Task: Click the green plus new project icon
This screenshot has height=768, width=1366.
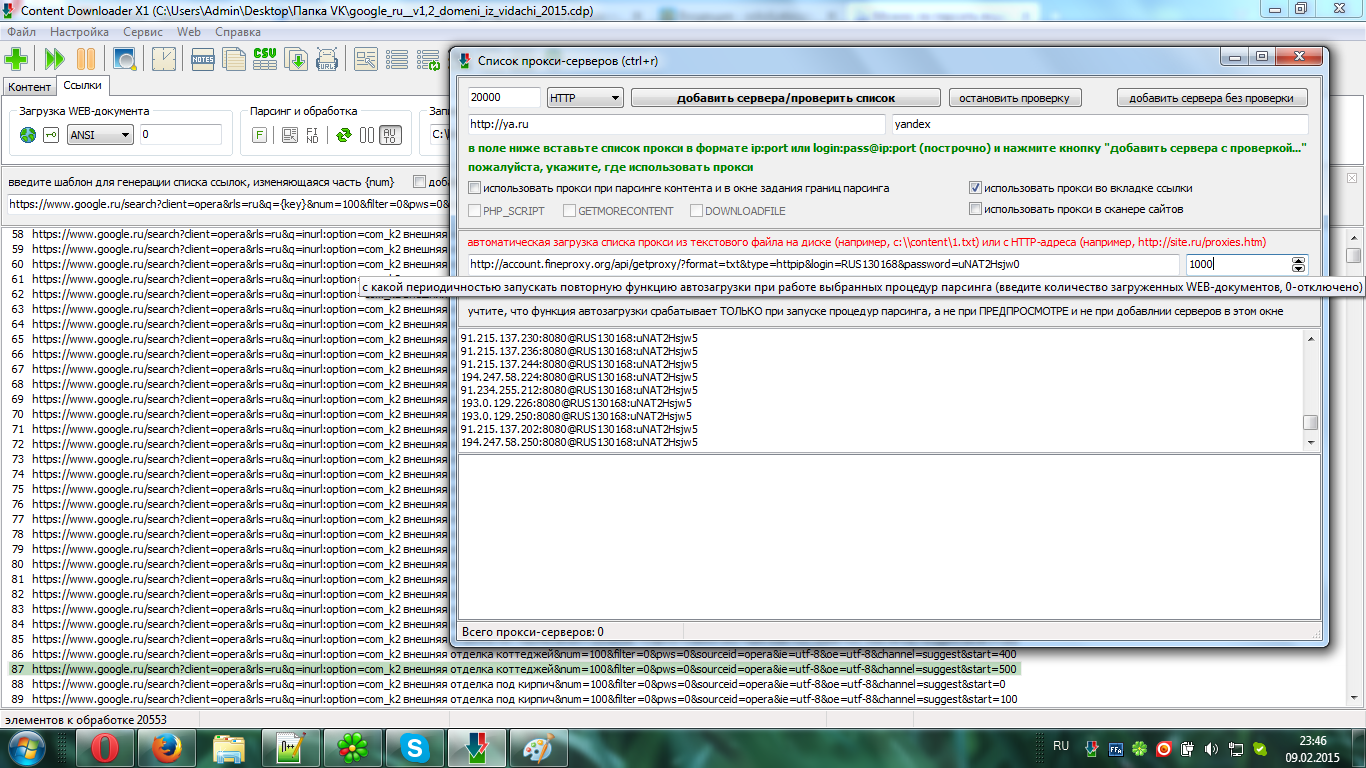Action: tap(16, 59)
